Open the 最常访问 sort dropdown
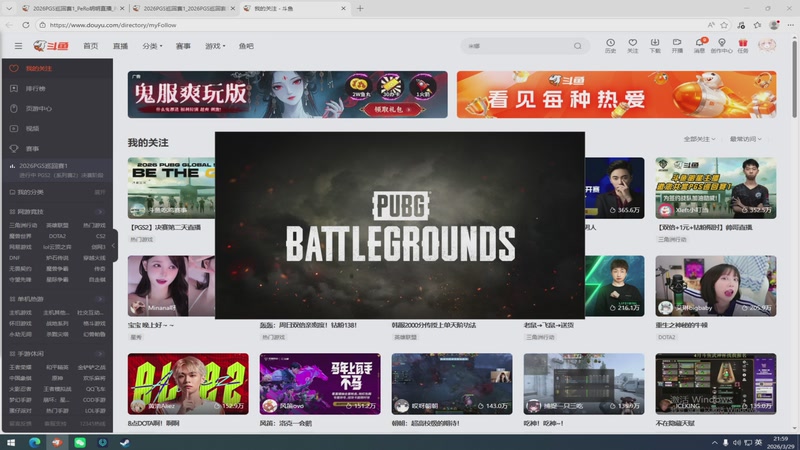The height and width of the screenshot is (450, 800). (x=745, y=139)
